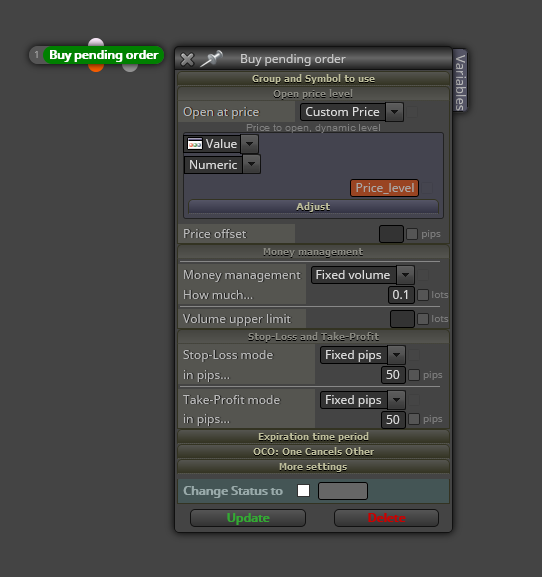Toggle the Volume upper limit lots checkbox
This screenshot has height=577, width=542.
tap(423, 319)
